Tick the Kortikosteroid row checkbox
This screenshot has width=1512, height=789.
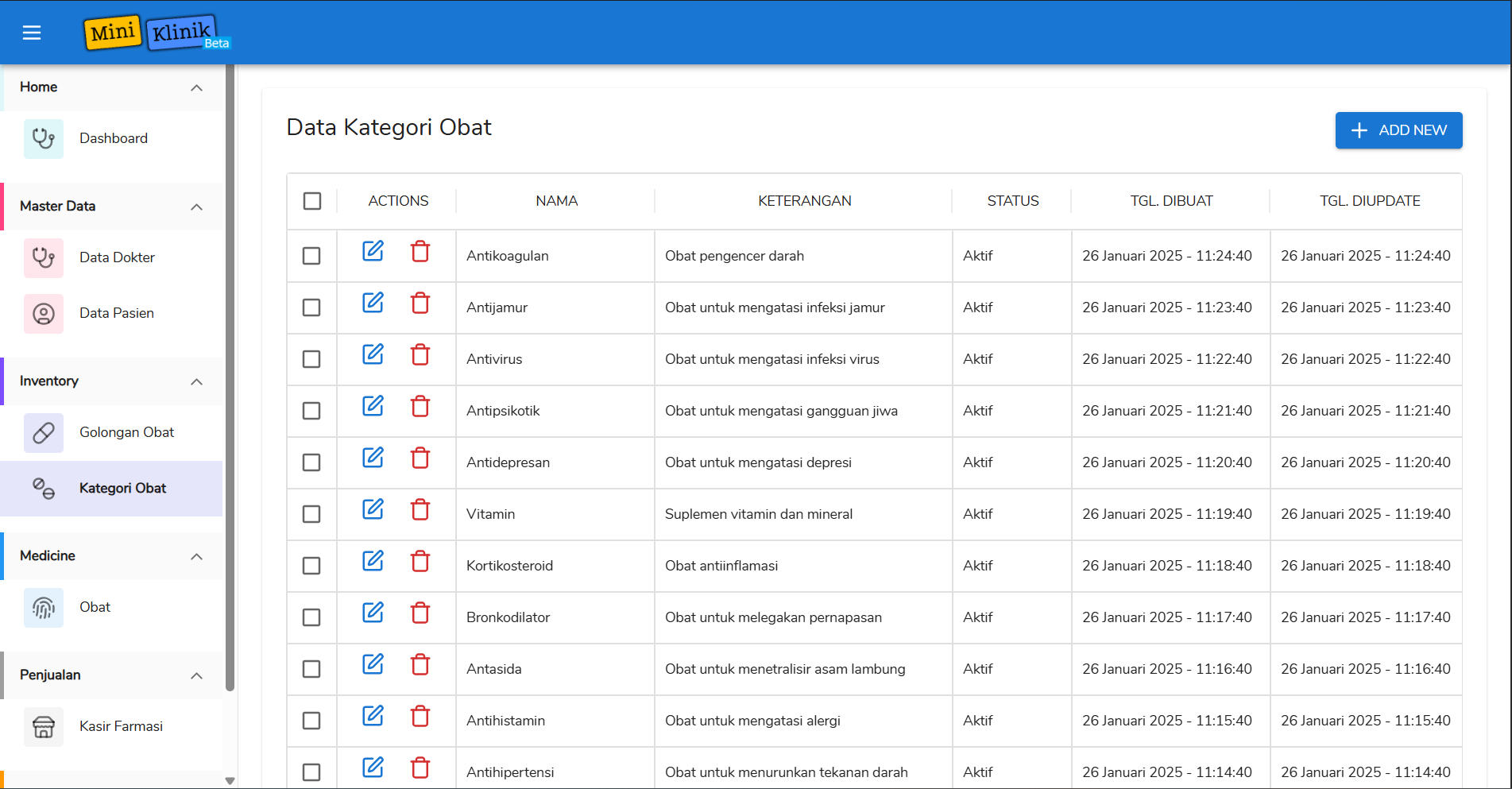(311, 566)
